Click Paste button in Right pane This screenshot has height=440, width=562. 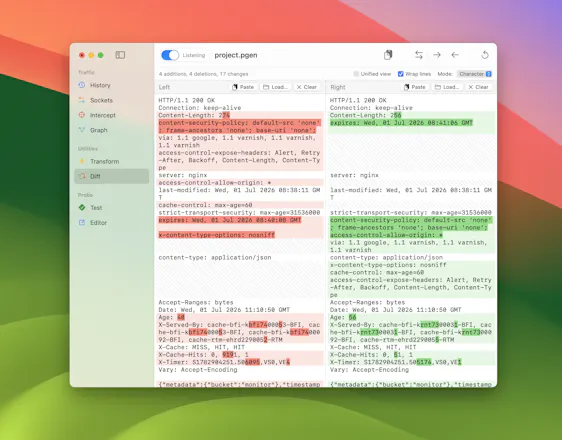pyautogui.click(x=415, y=87)
